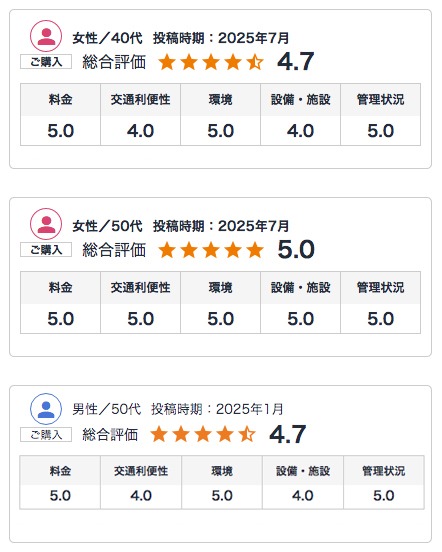The width and height of the screenshot is (442, 552).
Task: Click 交通利便性 score 4.0 in first review
Action: coord(140,131)
